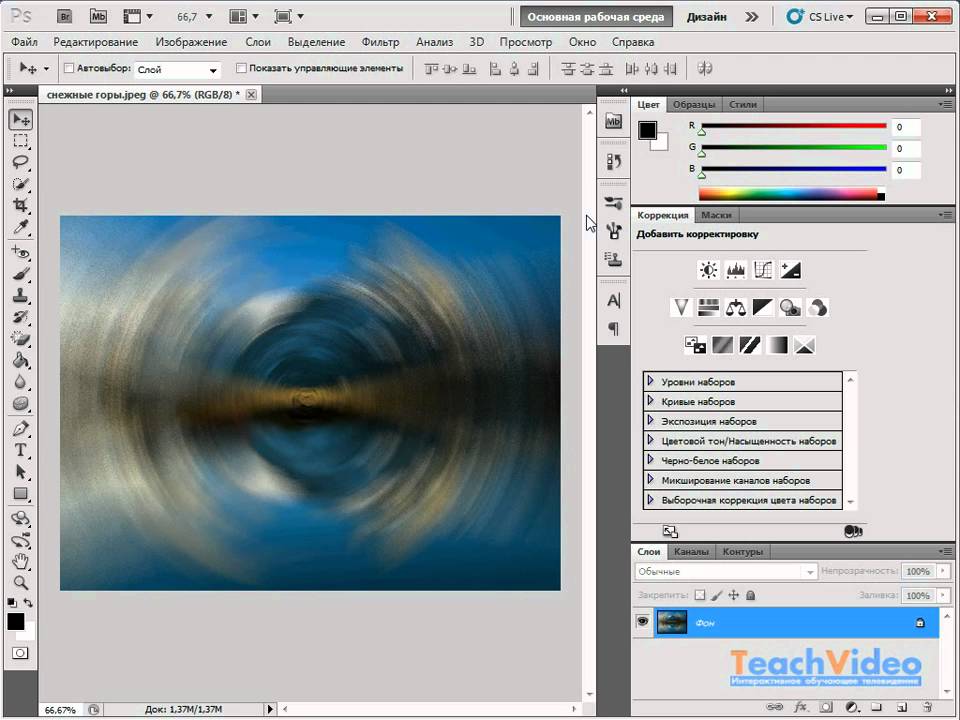This screenshot has width=960, height=720.
Task: Hide the Фон layer eye icon
Action: [x=642, y=622]
